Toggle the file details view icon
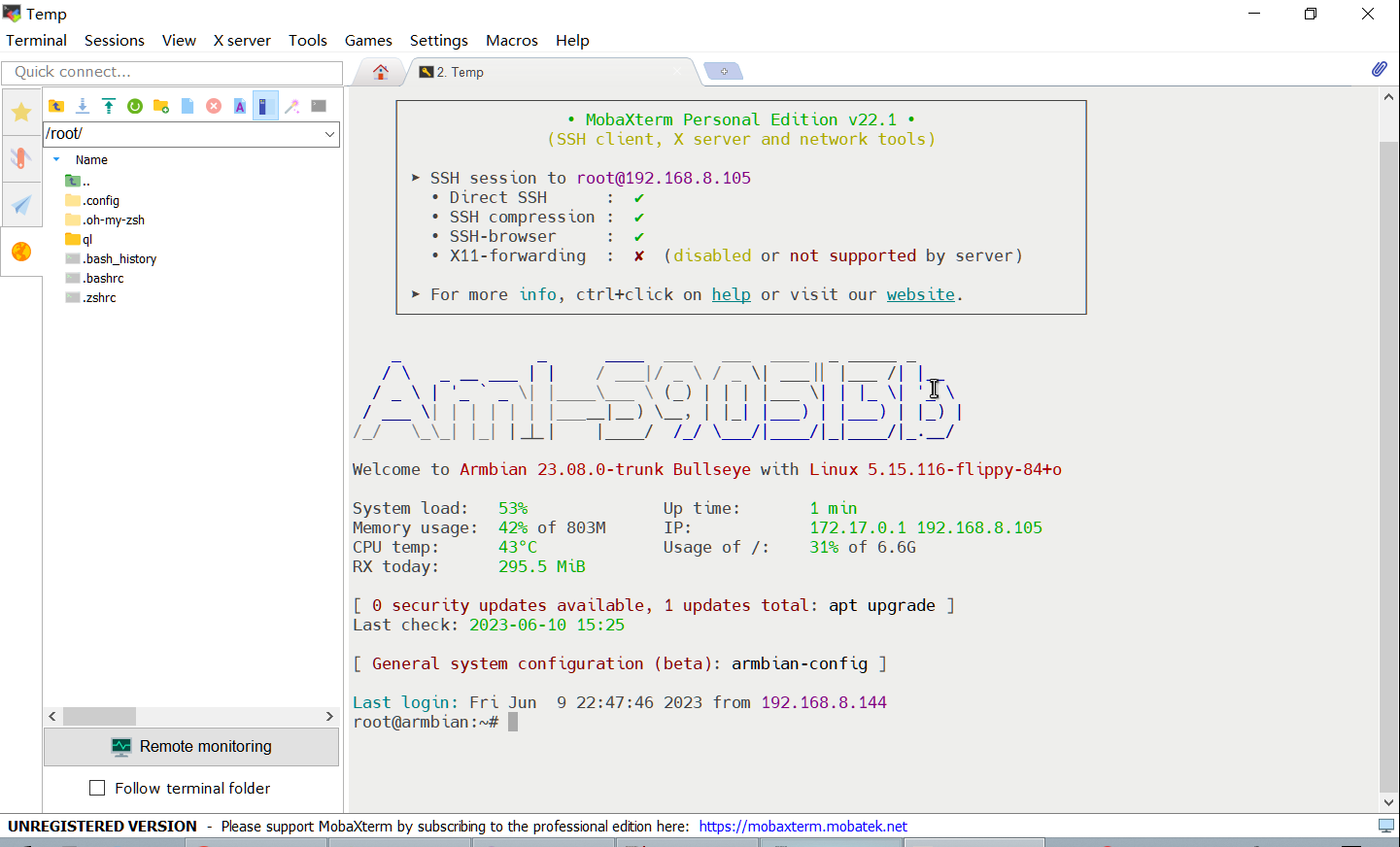Image resolution: width=1400 pixels, height=847 pixels. coord(265,106)
